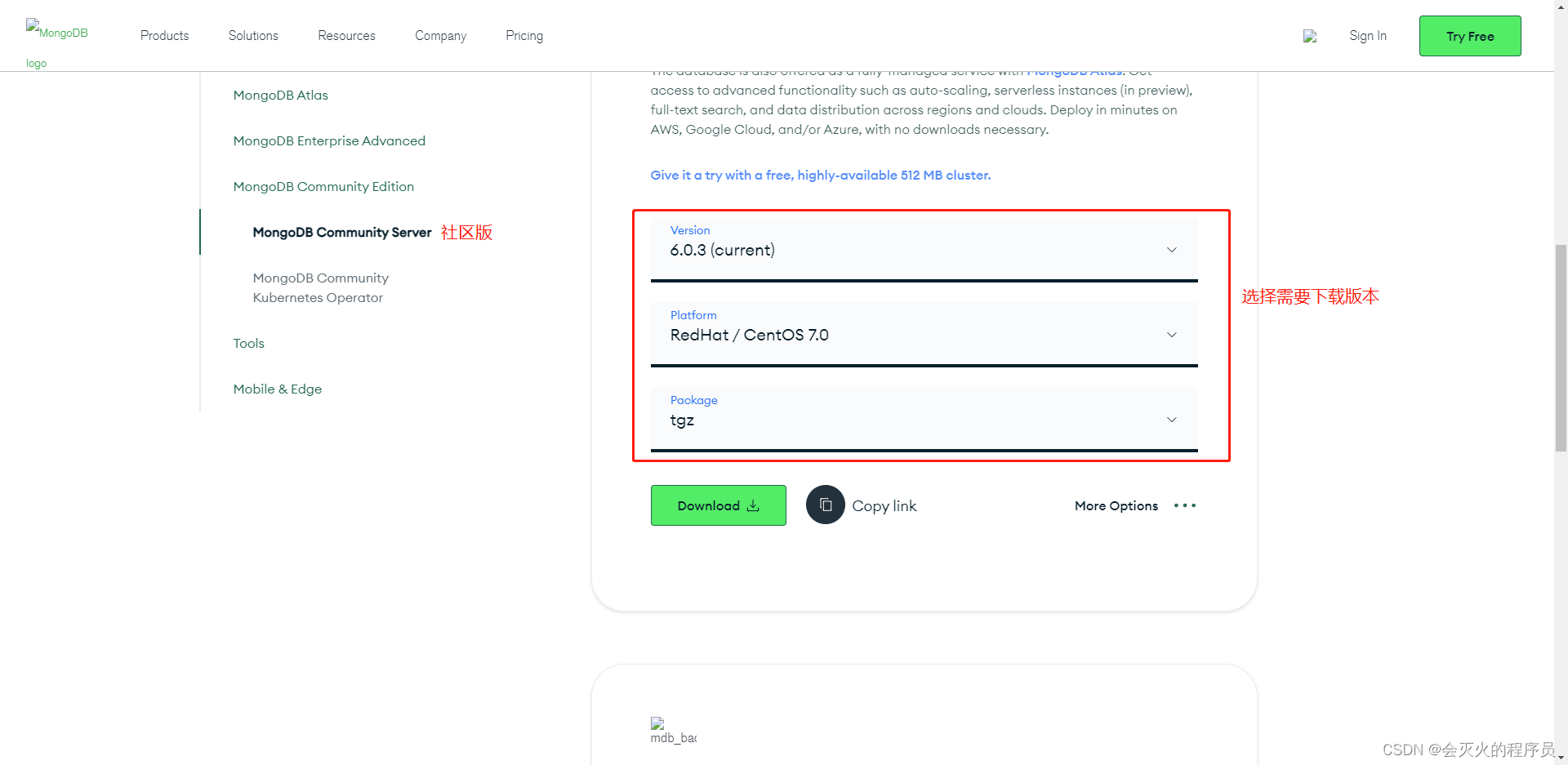Viewport: 1568px width, 765px height.
Task: Select Mobile & Edge in the sidebar
Action: coord(278,389)
